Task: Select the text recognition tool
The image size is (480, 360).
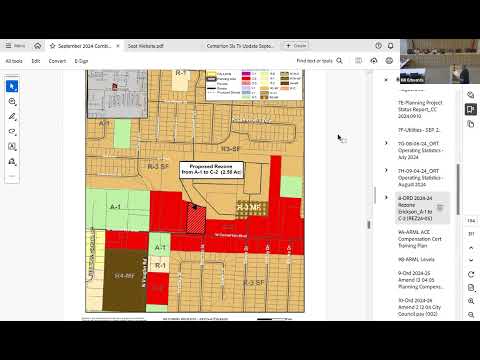Action: 12,147
